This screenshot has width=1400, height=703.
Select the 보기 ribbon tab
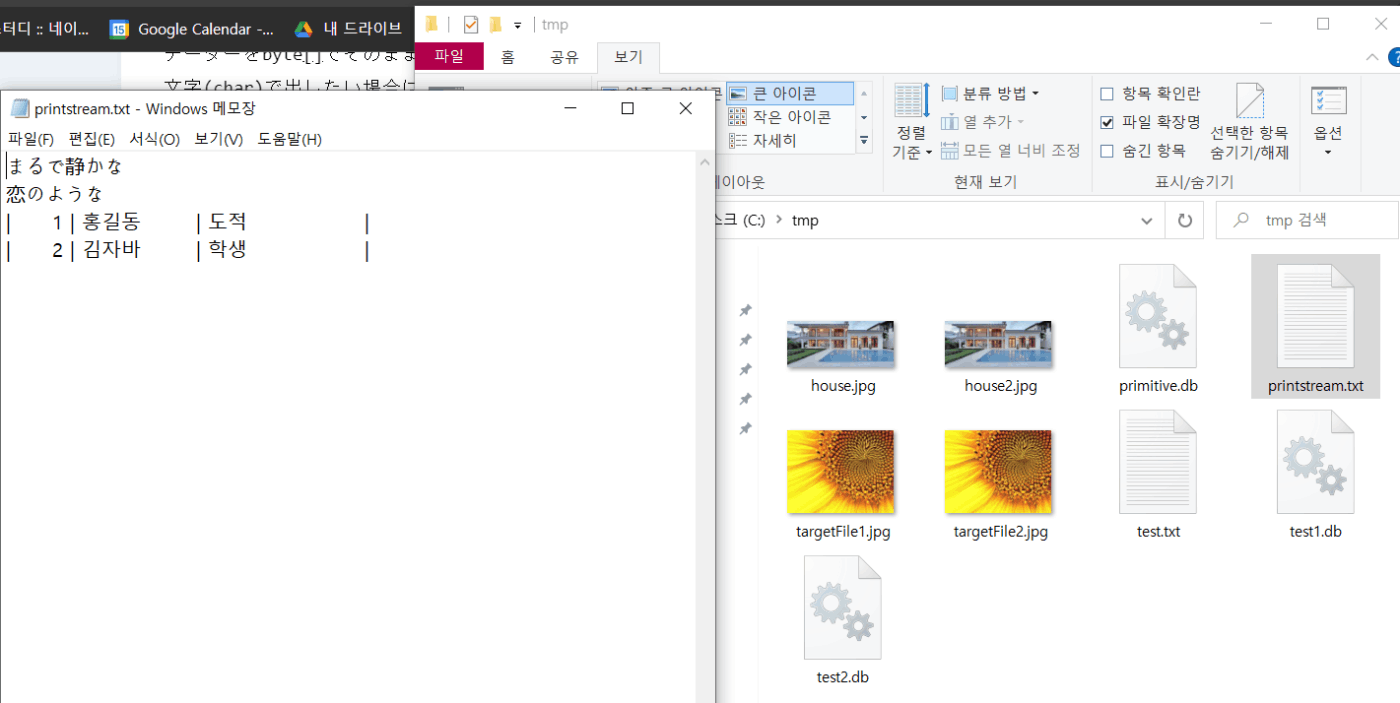628,57
